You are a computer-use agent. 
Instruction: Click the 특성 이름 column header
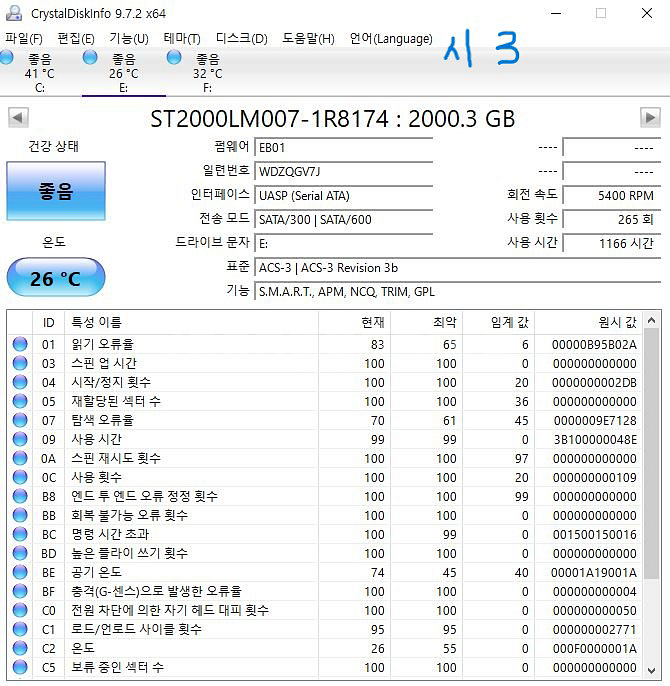tap(95, 322)
